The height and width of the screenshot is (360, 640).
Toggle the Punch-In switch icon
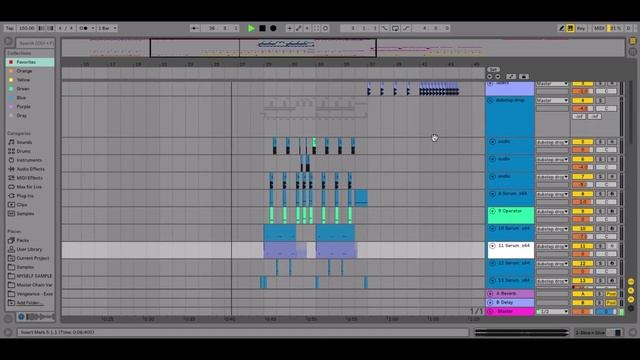[x=384, y=28]
